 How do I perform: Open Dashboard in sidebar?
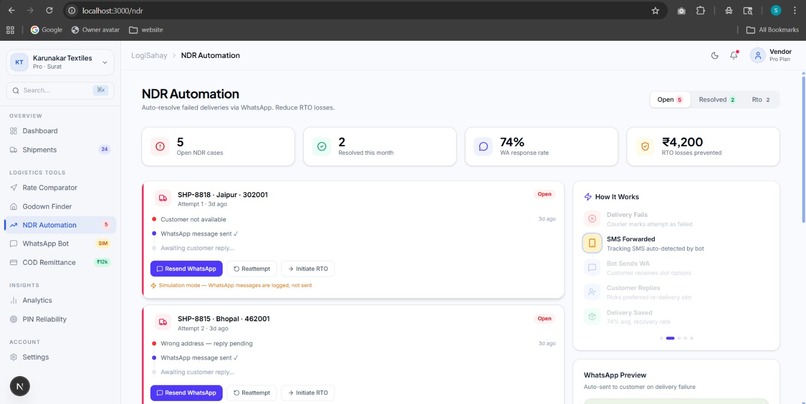60,131
